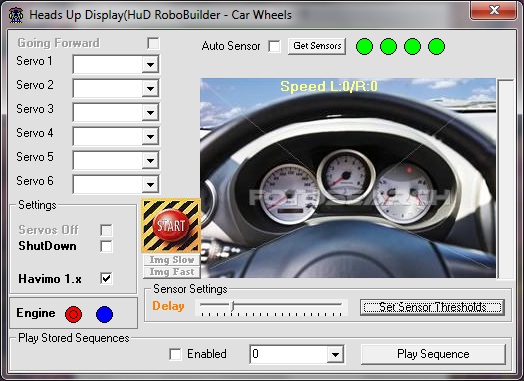Tick the Enabled checkbox for stored sequences

click(175, 354)
